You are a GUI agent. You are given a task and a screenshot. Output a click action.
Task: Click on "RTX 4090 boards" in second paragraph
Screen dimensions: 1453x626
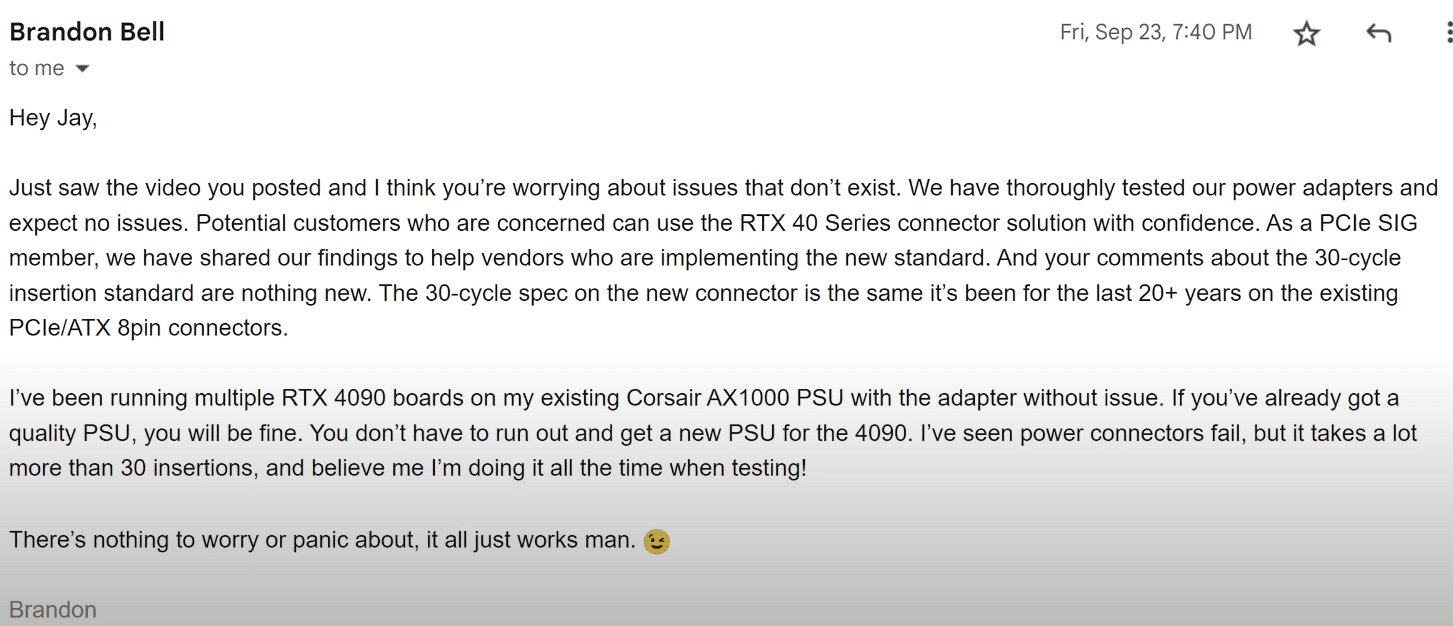[357, 398]
